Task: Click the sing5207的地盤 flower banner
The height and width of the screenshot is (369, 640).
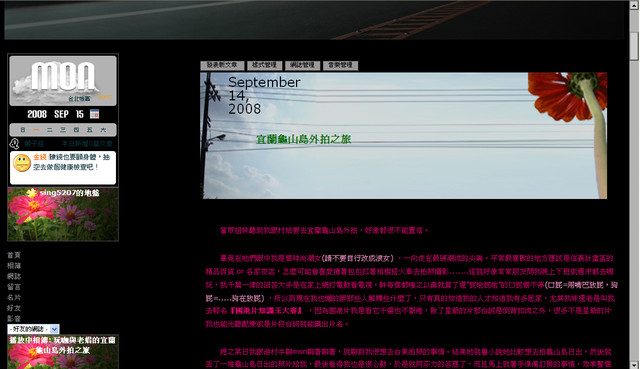Action: point(63,214)
